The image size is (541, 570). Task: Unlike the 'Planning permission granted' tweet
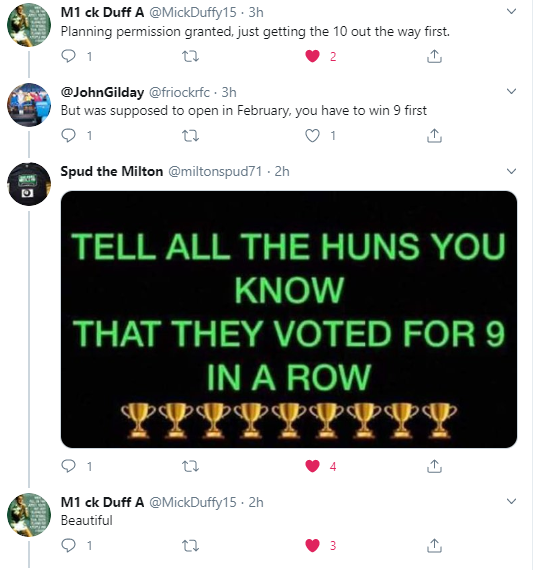tap(312, 56)
